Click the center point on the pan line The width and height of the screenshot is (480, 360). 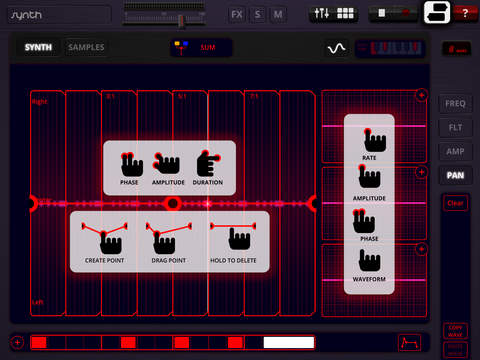pos(173,203)
